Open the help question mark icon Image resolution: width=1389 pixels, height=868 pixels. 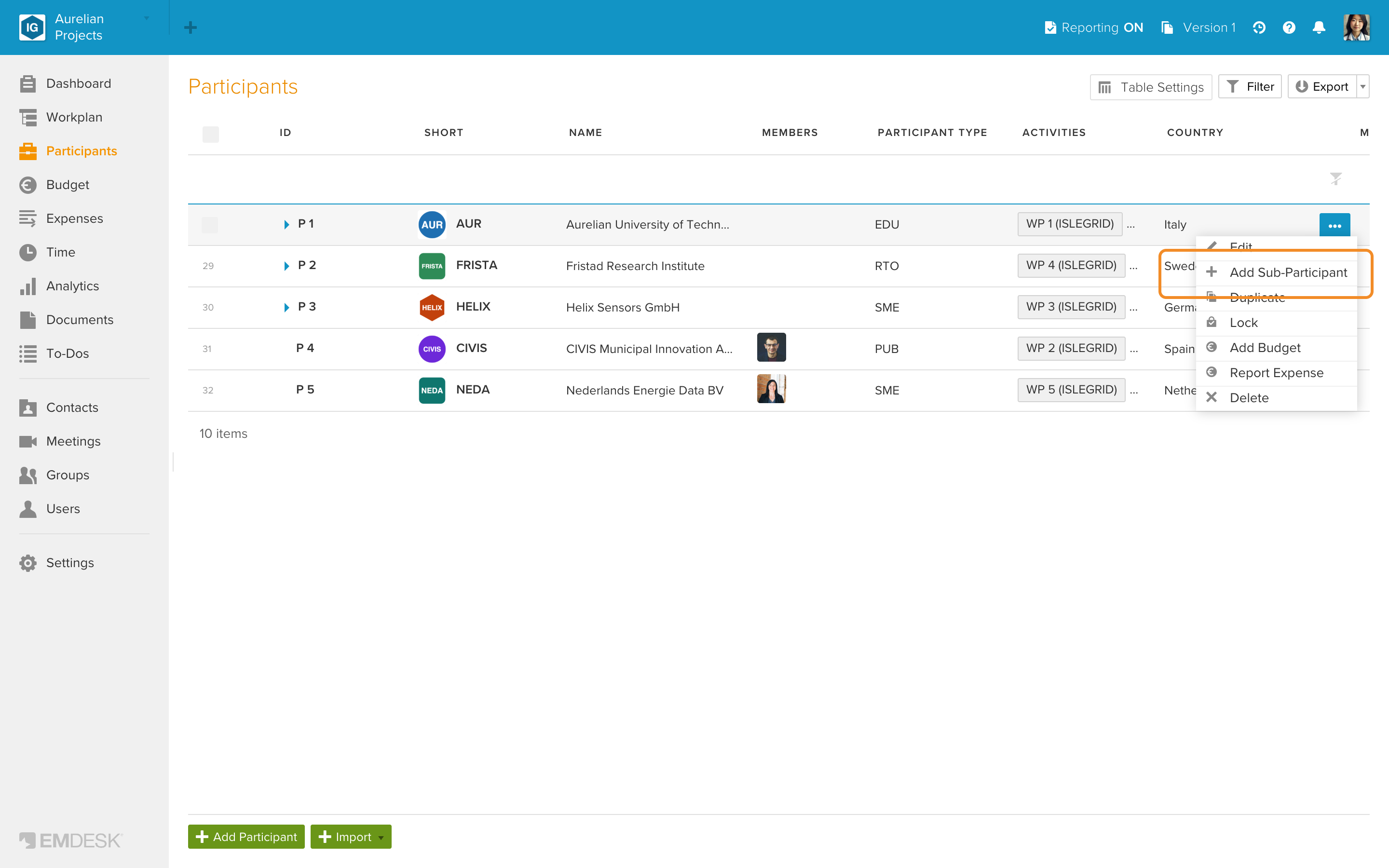click(1289, 27)
